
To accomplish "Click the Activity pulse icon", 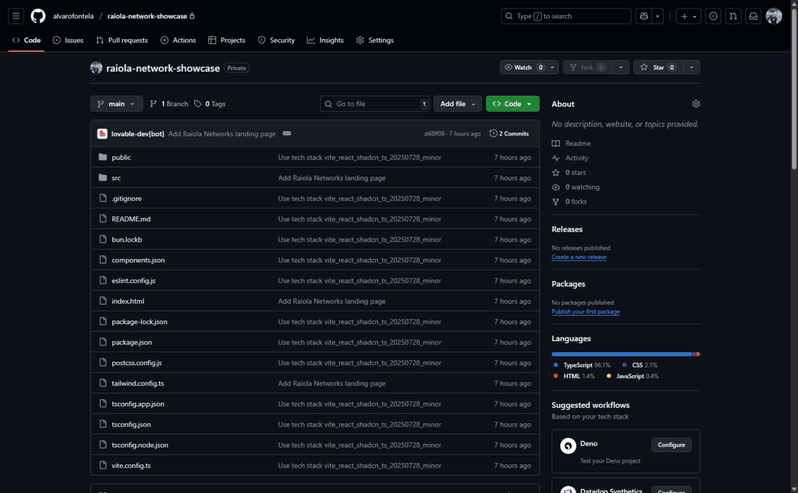I will (x=556, y=158).
